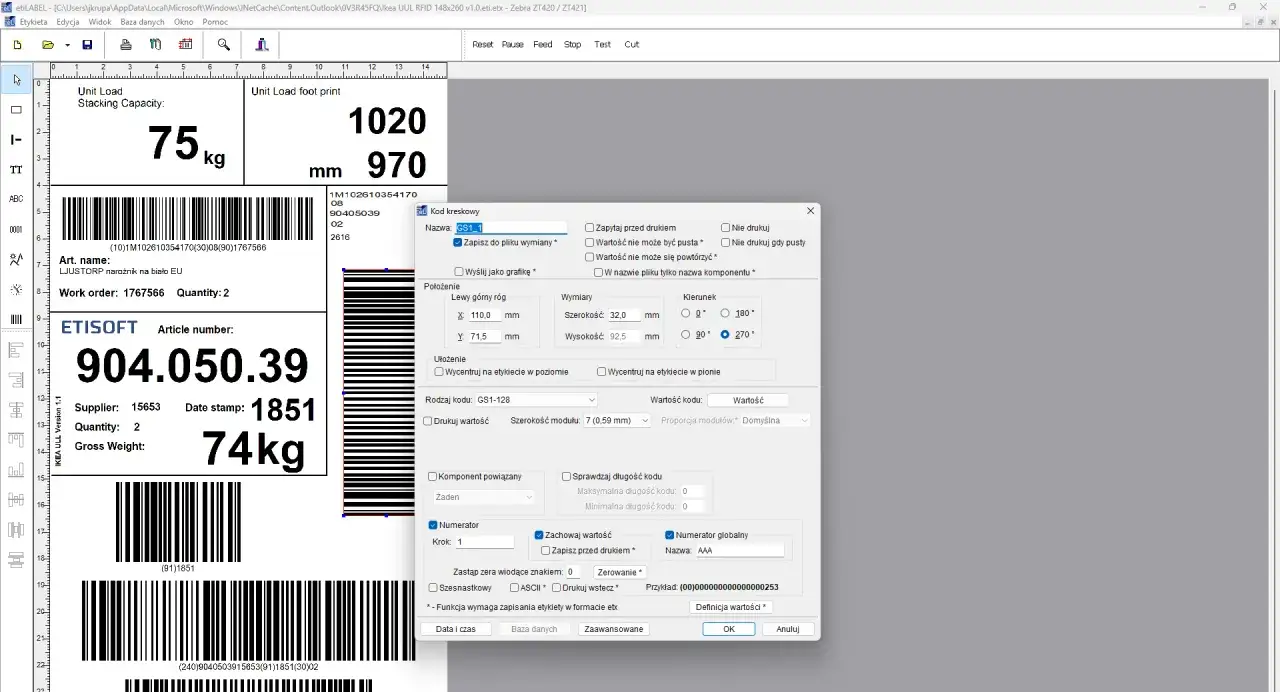
Task: Click the Feed printer command
Action: pyautogui.click(x=543, y=45)
